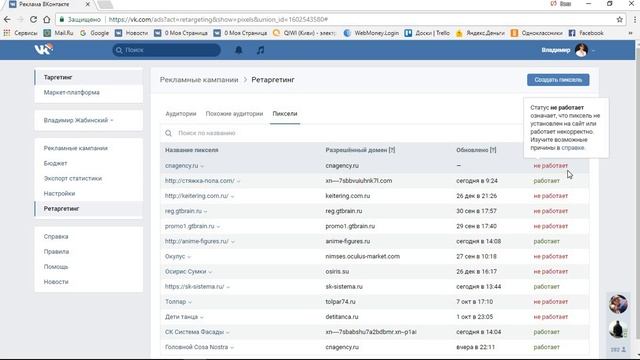This screenshot has height=360, width=640.
Task: Click the VK logo icon
Action: tap(43, 50)
